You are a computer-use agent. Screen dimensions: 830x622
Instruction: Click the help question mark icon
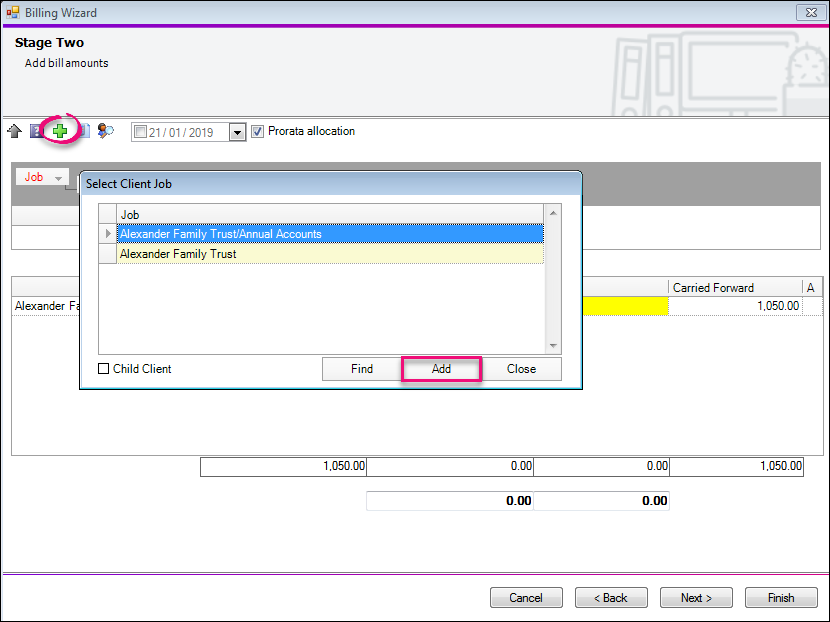36,131
